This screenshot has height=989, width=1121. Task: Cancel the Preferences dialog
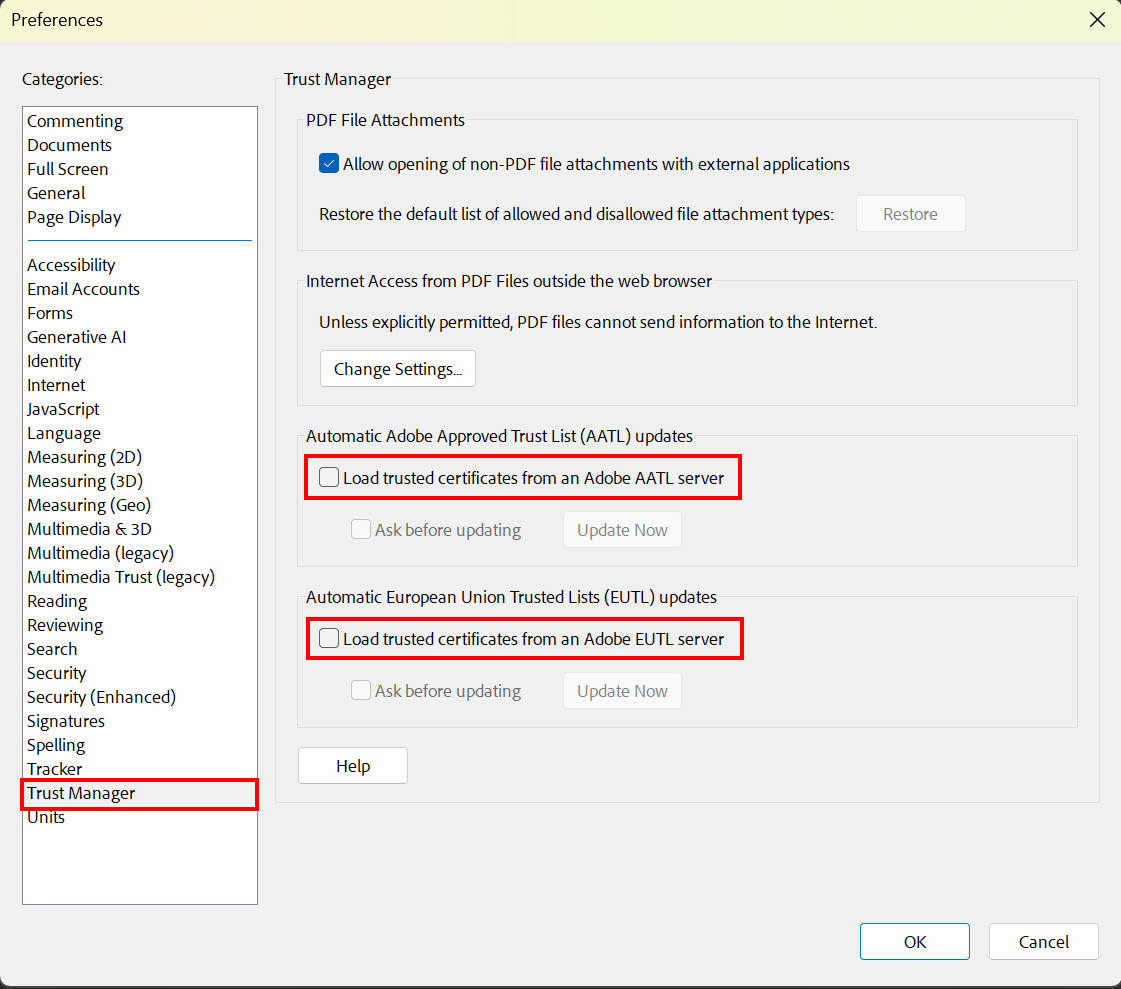(1043, 941)
